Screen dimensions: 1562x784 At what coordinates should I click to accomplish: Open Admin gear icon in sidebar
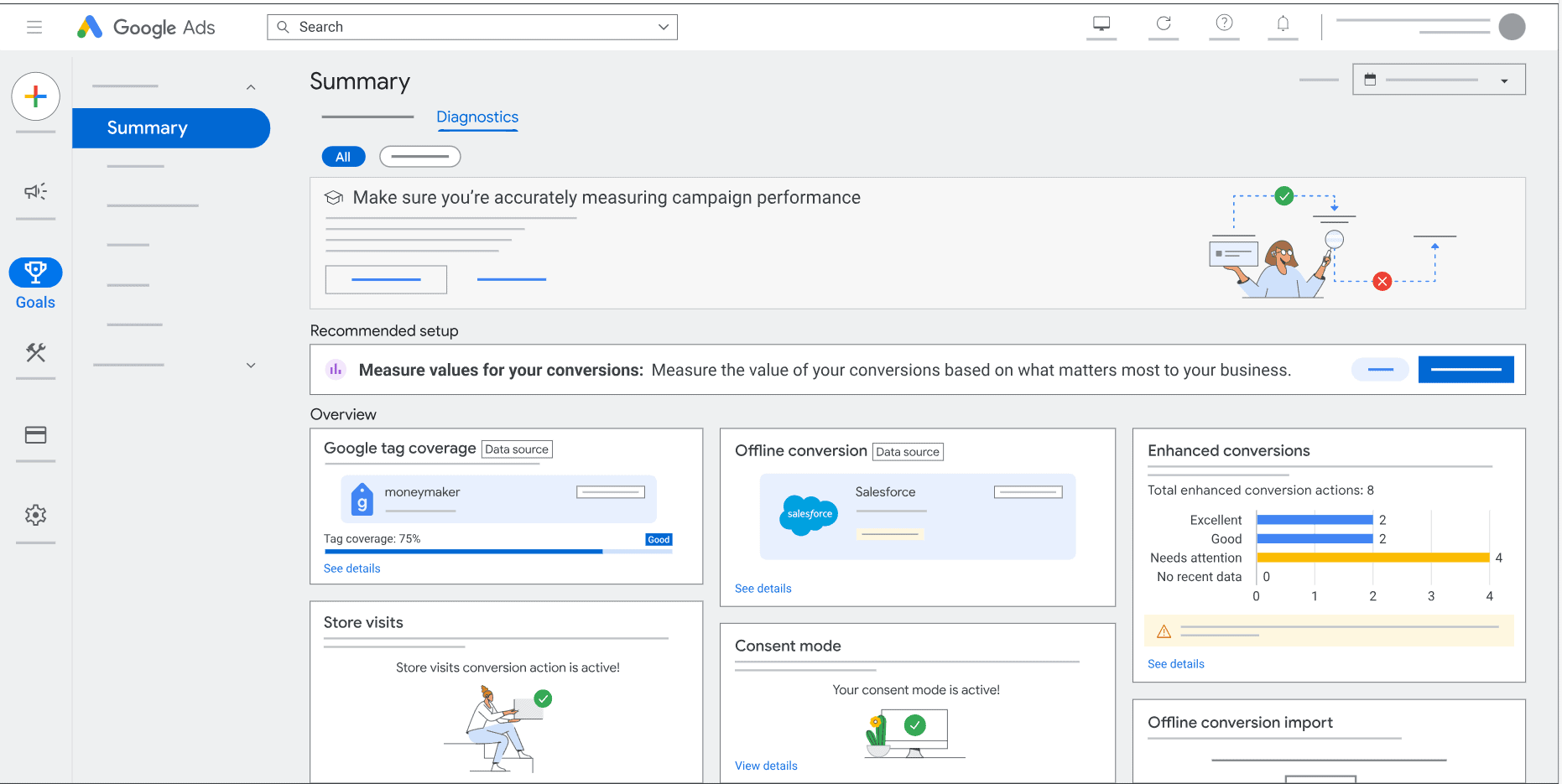[35, 515]
